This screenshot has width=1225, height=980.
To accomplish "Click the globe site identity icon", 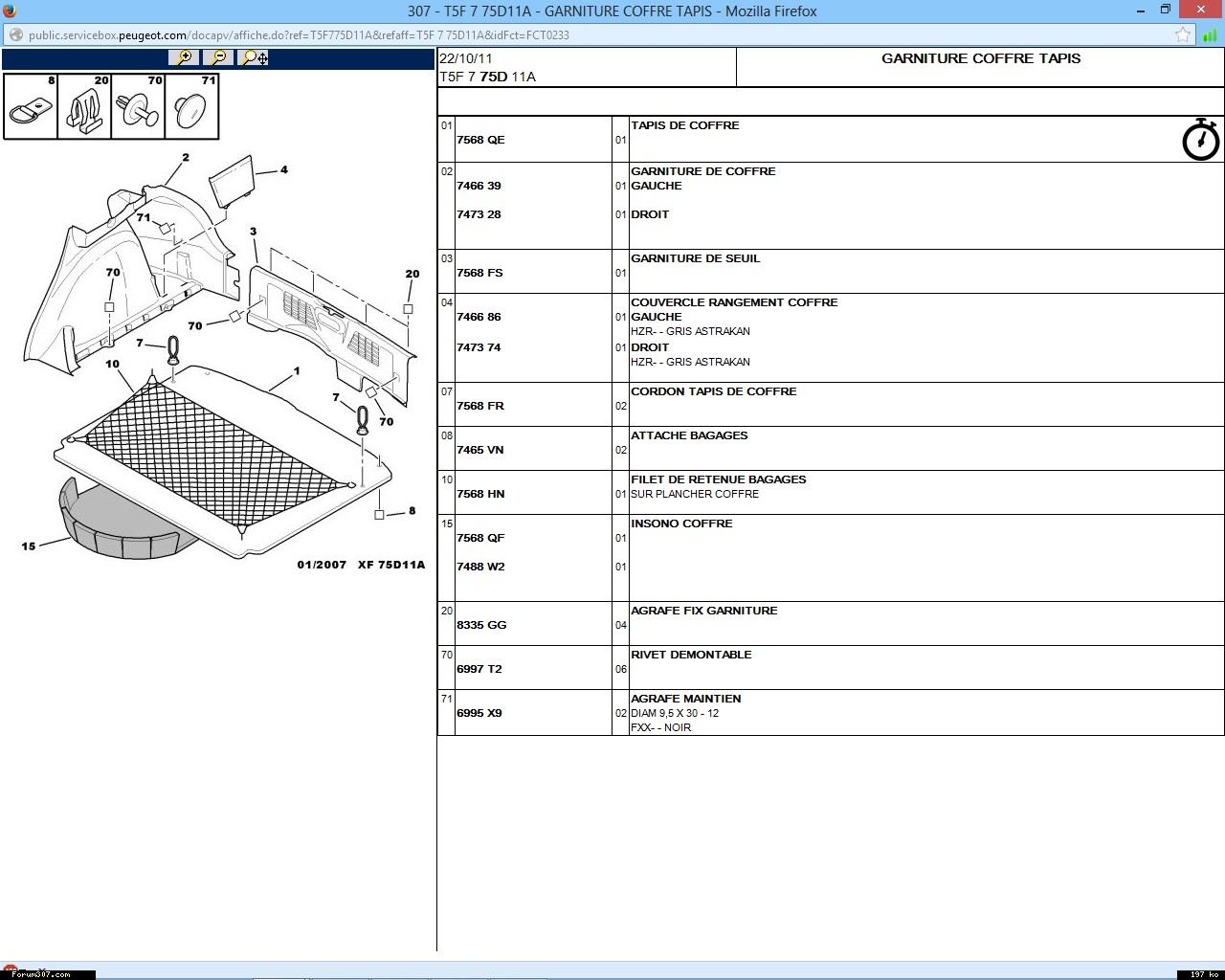I will [x=15, y=35].
